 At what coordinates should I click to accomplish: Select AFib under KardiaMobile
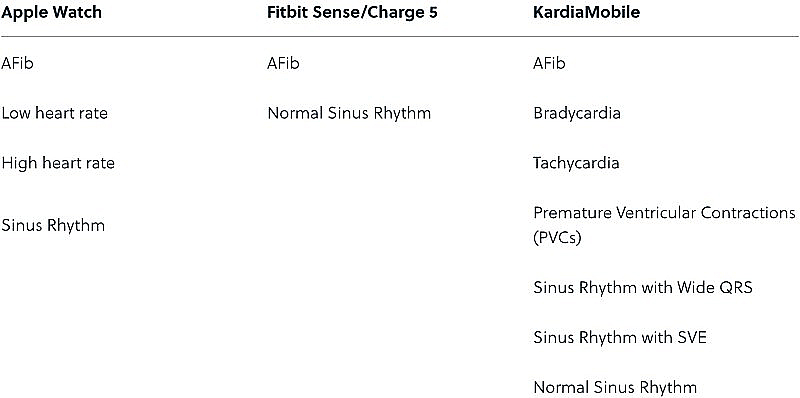pyautogui.click(x=549, y=64)
